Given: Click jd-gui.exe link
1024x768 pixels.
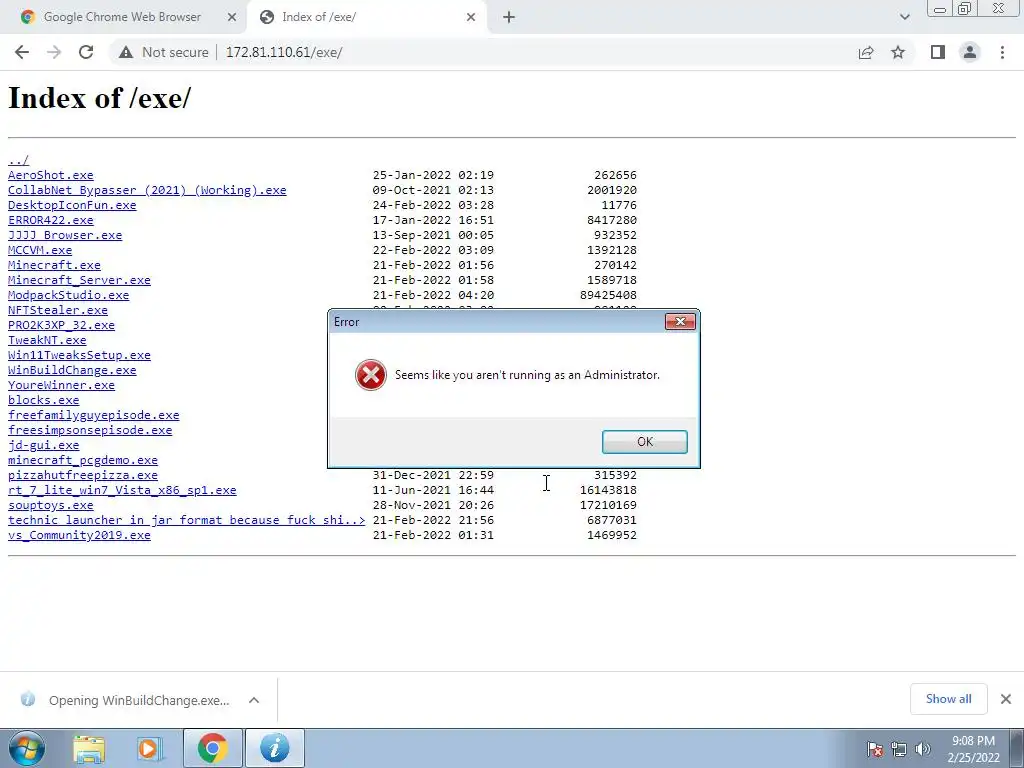Looking at the screenshot, I should 43,445.
